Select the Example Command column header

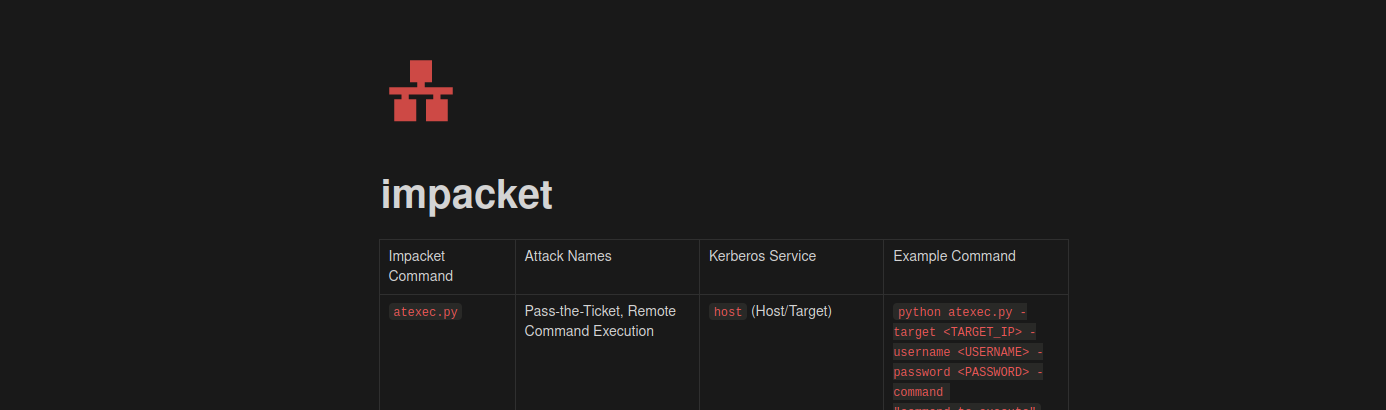click(x=954, y=256)
